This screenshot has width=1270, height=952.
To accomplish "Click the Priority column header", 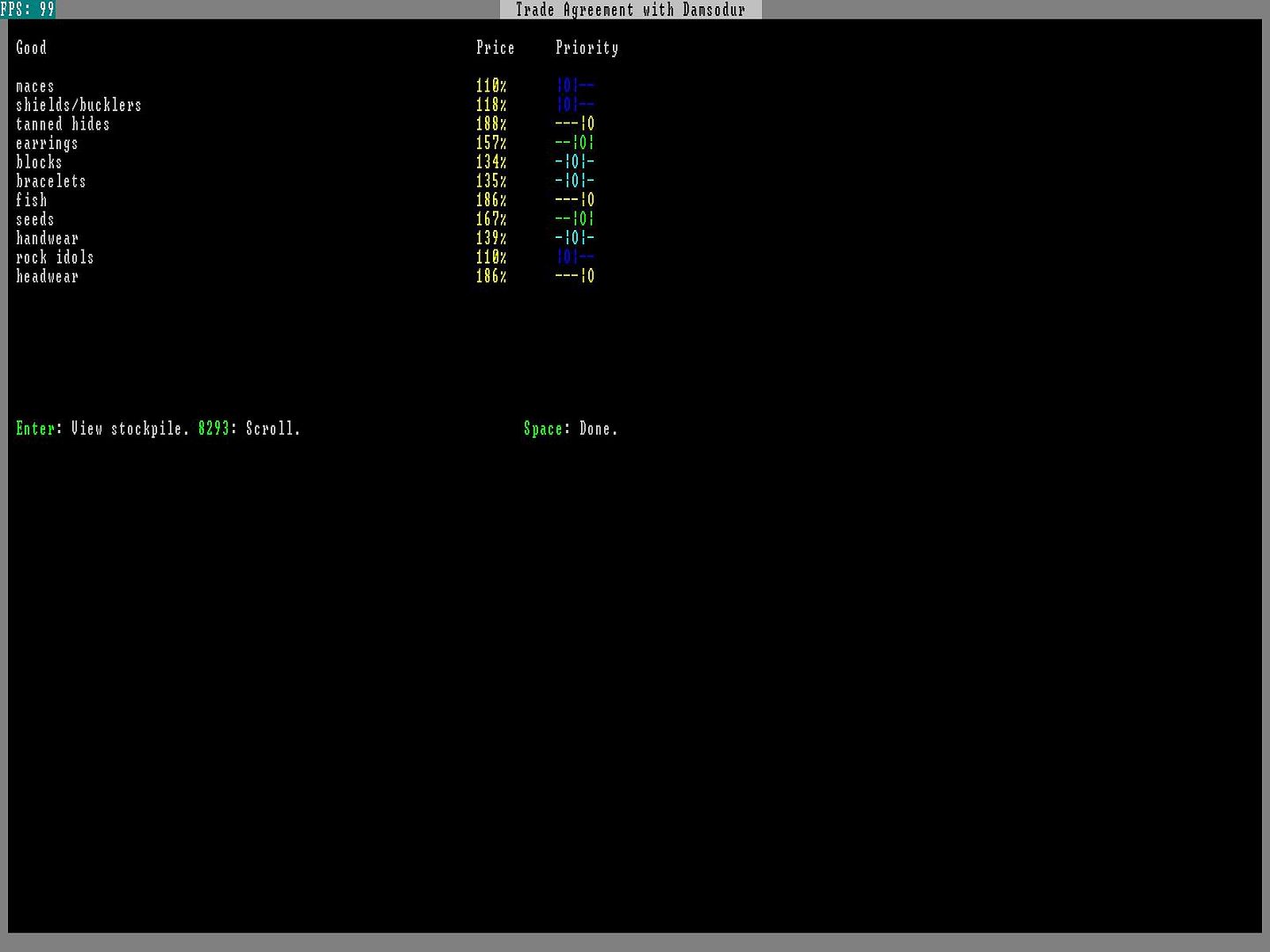I will (586, 48).
